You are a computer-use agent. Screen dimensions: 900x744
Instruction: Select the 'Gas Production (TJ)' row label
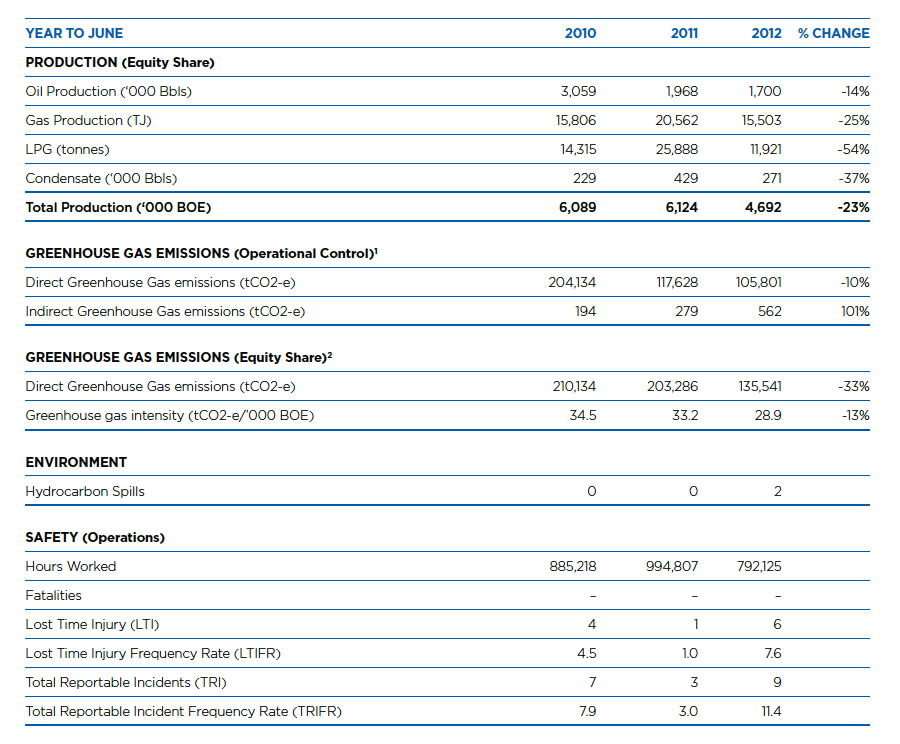88,121
